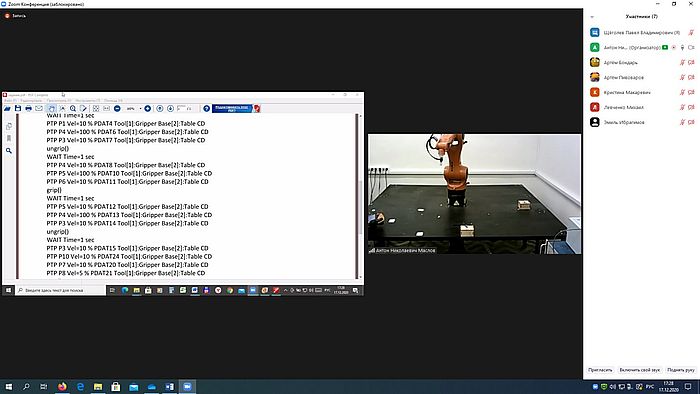Viewport: 700px width, 394px height.
Task: Go to previous page with up arrow icon
Action: (159, 108)
